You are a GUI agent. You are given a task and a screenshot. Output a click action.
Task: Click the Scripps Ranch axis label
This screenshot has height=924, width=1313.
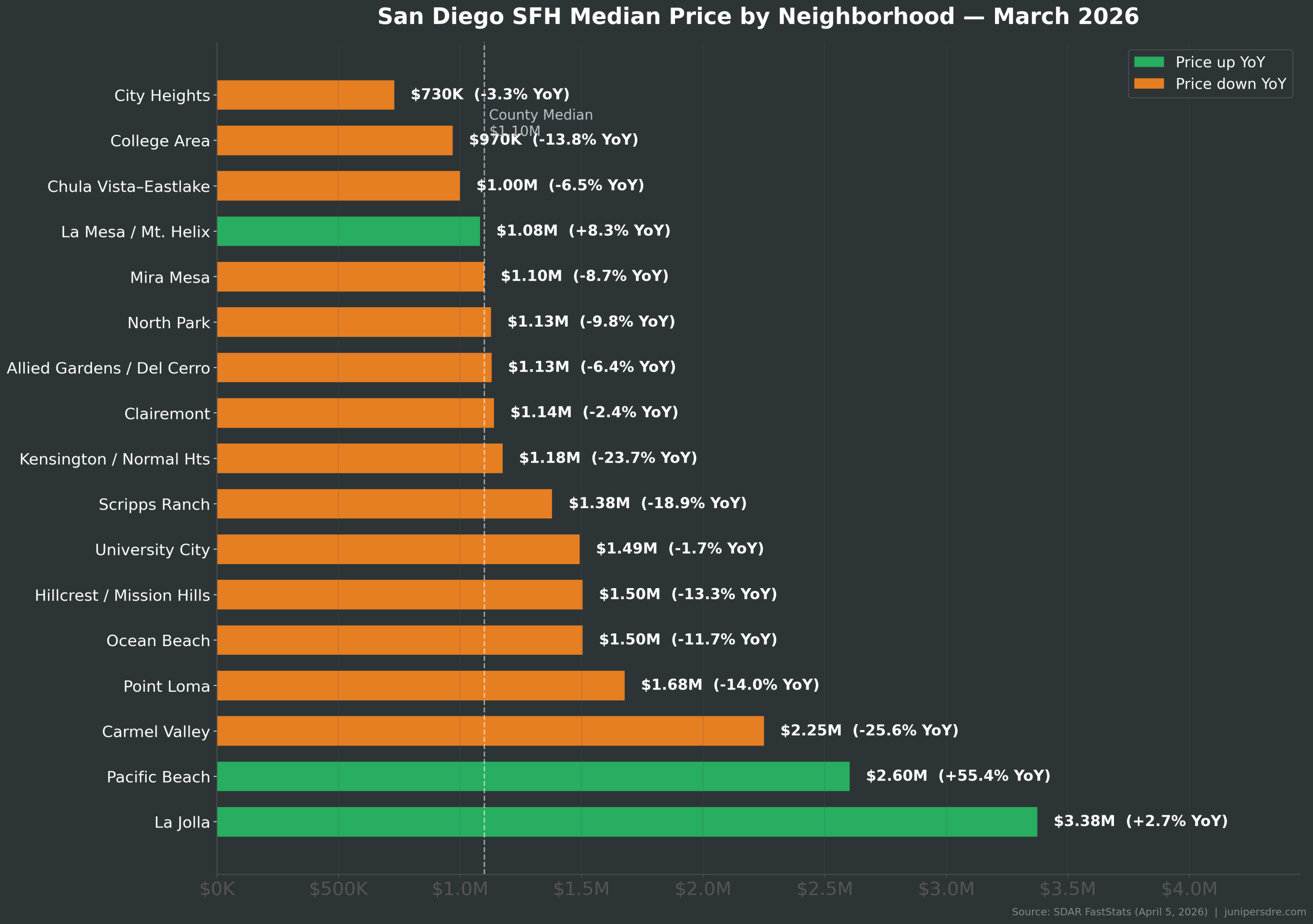click(x=154, y=505)
